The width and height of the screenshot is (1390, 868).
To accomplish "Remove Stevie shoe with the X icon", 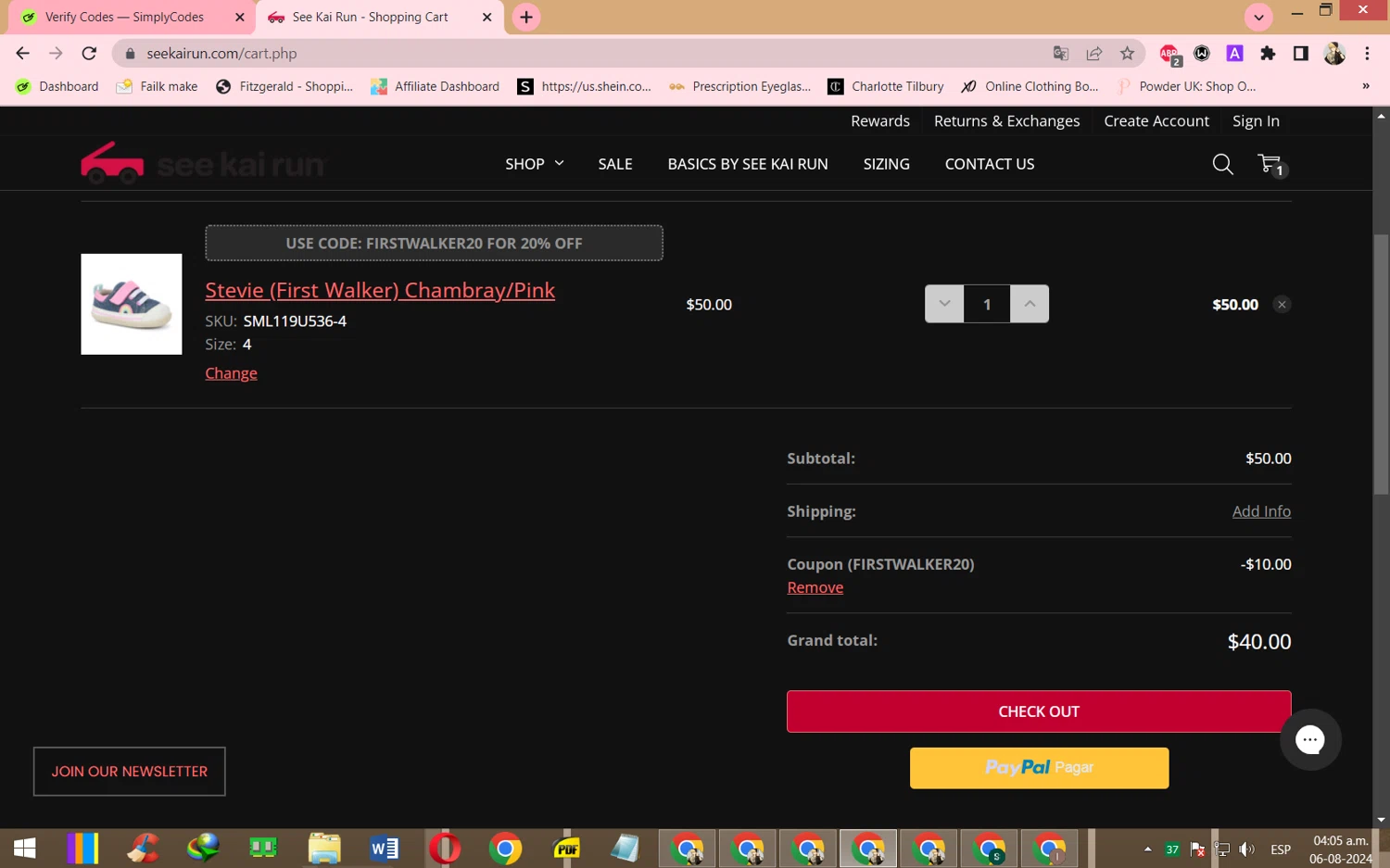I will click(1282, 305).
